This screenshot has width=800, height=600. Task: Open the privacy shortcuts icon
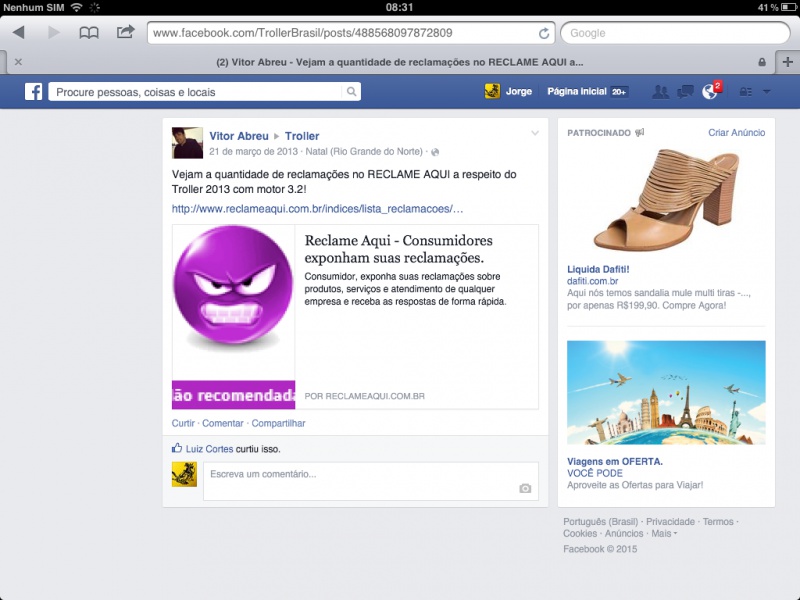[745, 92]
